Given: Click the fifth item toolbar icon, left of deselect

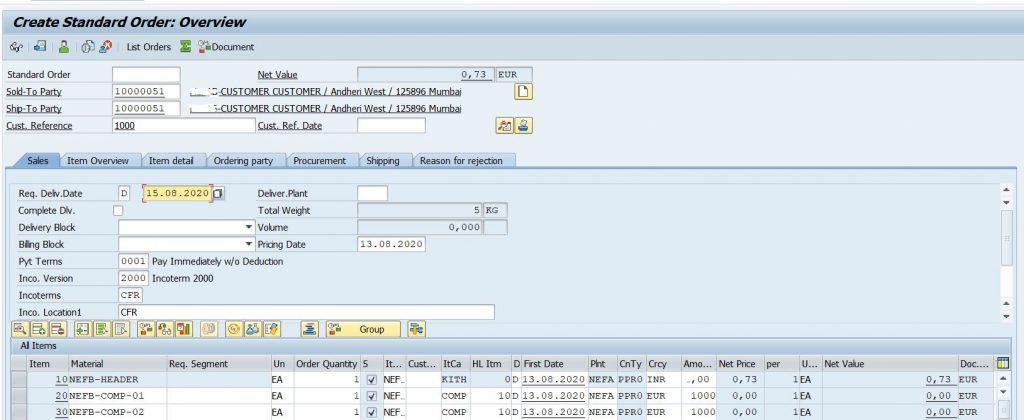Looking at the screenshot, I should coord(102,329).
